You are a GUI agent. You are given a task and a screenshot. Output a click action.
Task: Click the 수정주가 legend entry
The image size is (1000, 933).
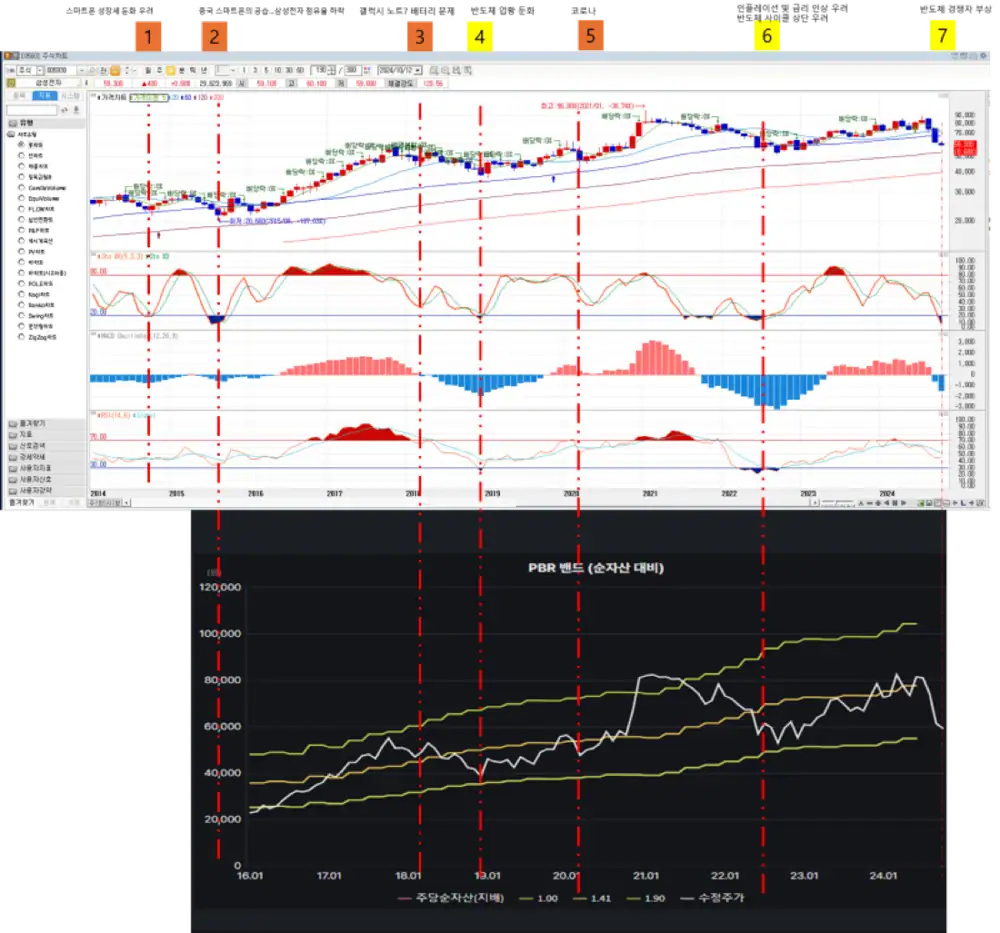point(712,897)
